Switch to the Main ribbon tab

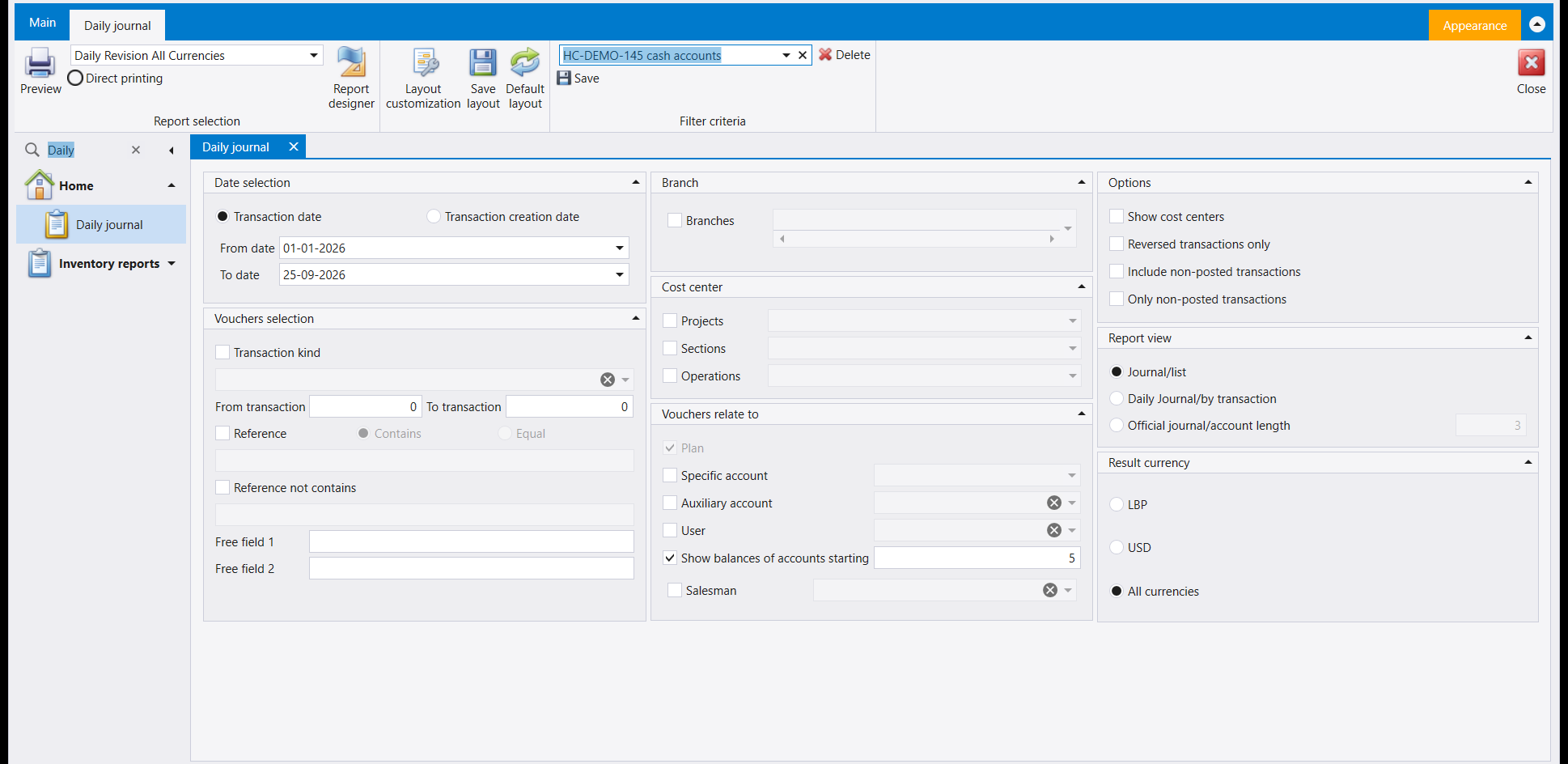pyautogui.click(x=42, y=23)
